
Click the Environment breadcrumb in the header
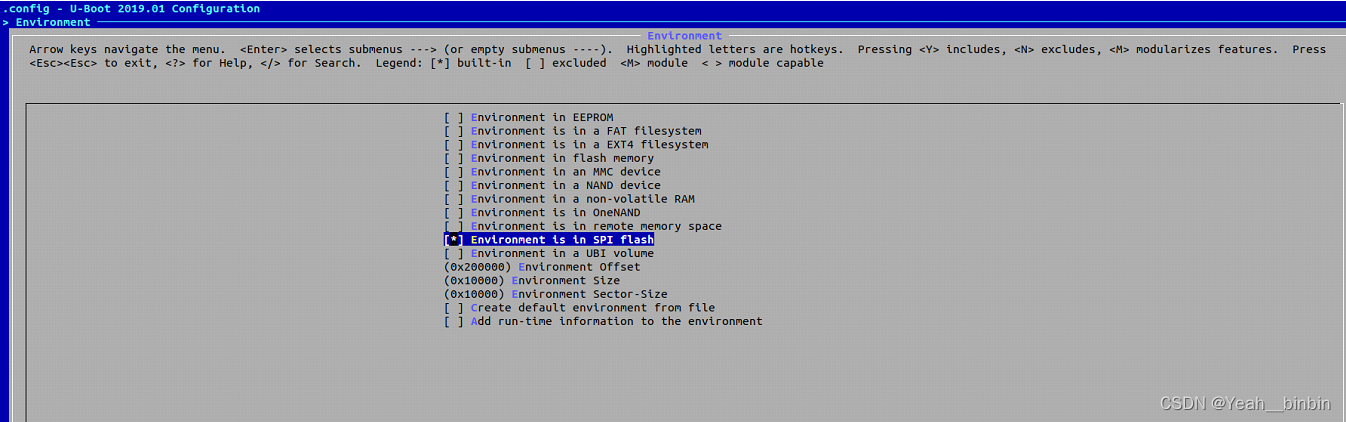click(53, 22)
